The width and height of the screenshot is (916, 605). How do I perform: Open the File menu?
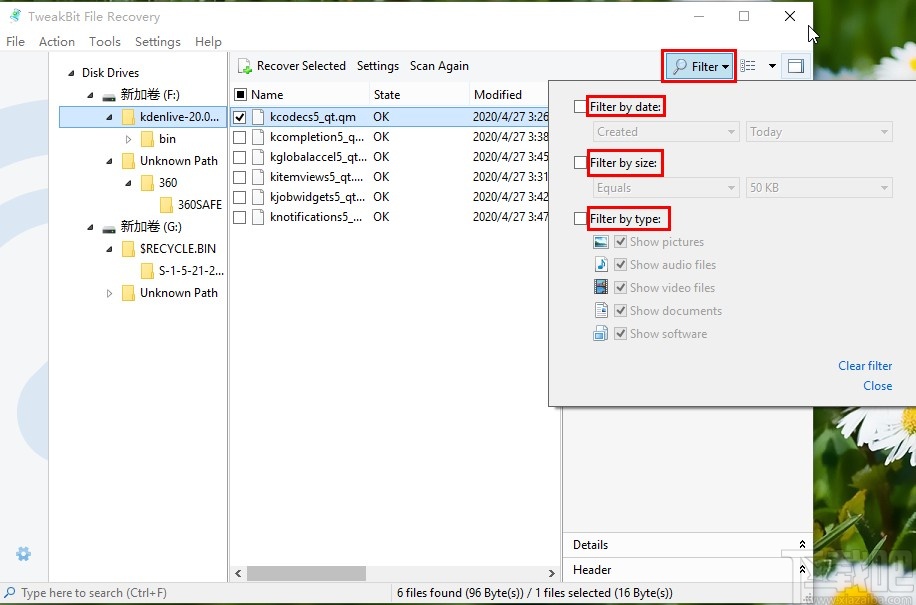[x=15, y=41]
